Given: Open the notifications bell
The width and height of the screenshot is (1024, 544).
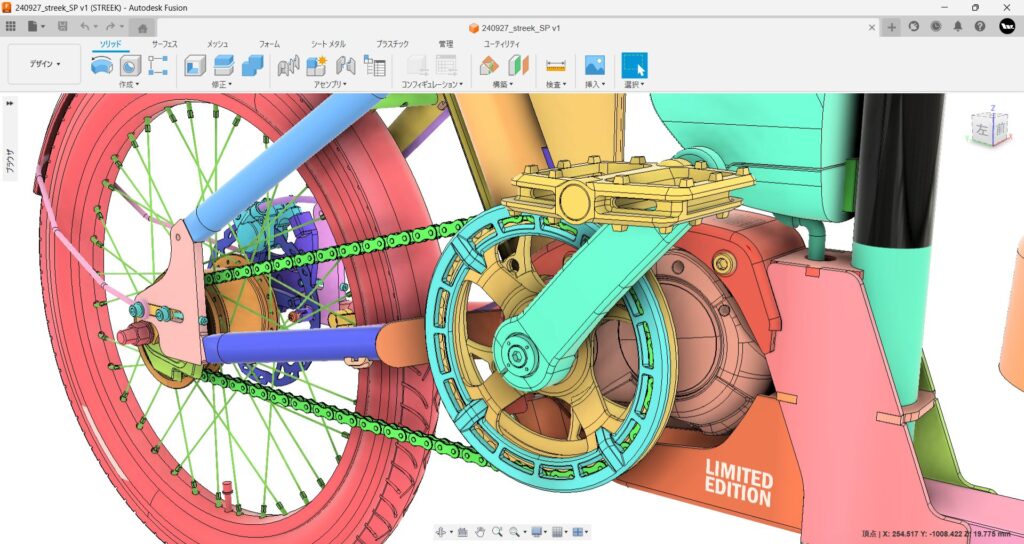Looking at the screenshot, I should pyautogui.click(x=958, y=27).
